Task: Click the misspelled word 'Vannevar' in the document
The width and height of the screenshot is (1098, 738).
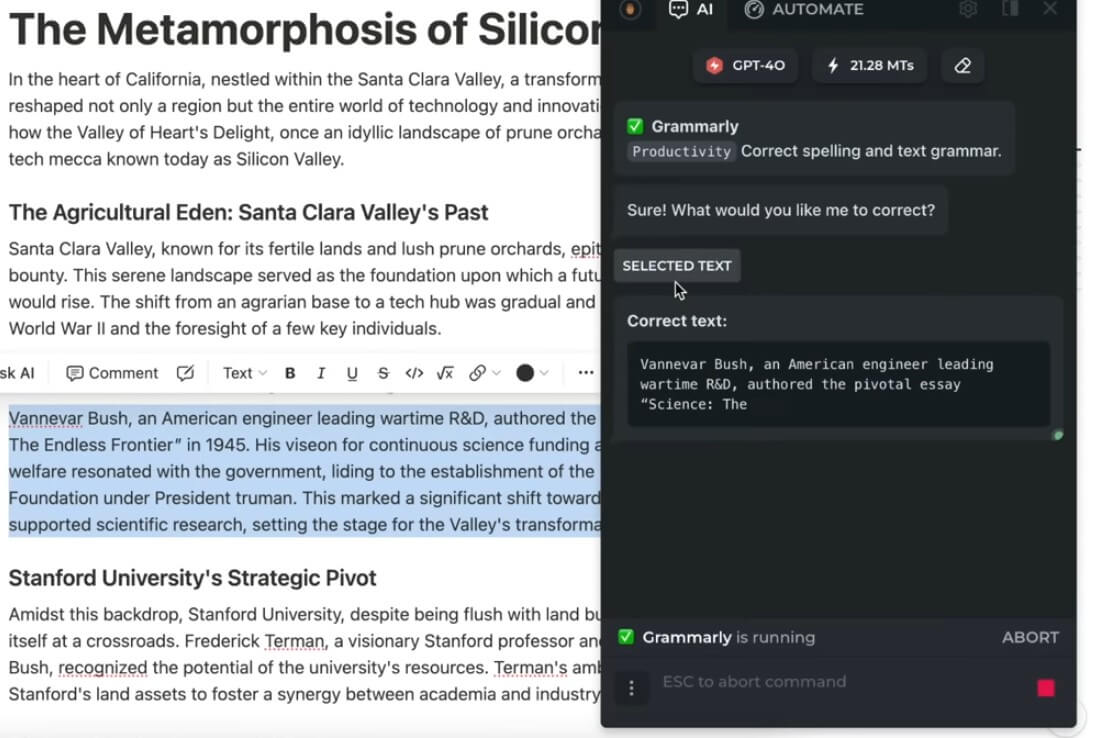Action: pyautogui.click(x=46, y=419)
